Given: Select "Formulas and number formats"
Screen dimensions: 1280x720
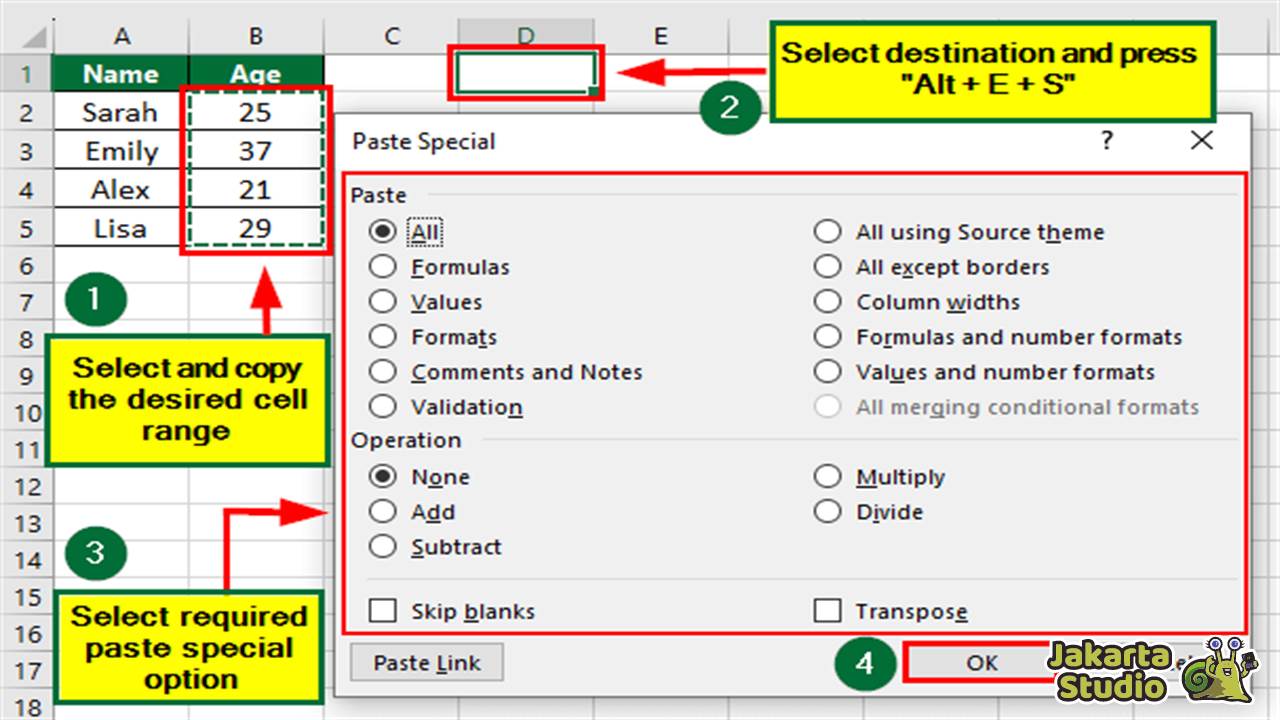Looking at the screenshot, I should click(827, 336).
